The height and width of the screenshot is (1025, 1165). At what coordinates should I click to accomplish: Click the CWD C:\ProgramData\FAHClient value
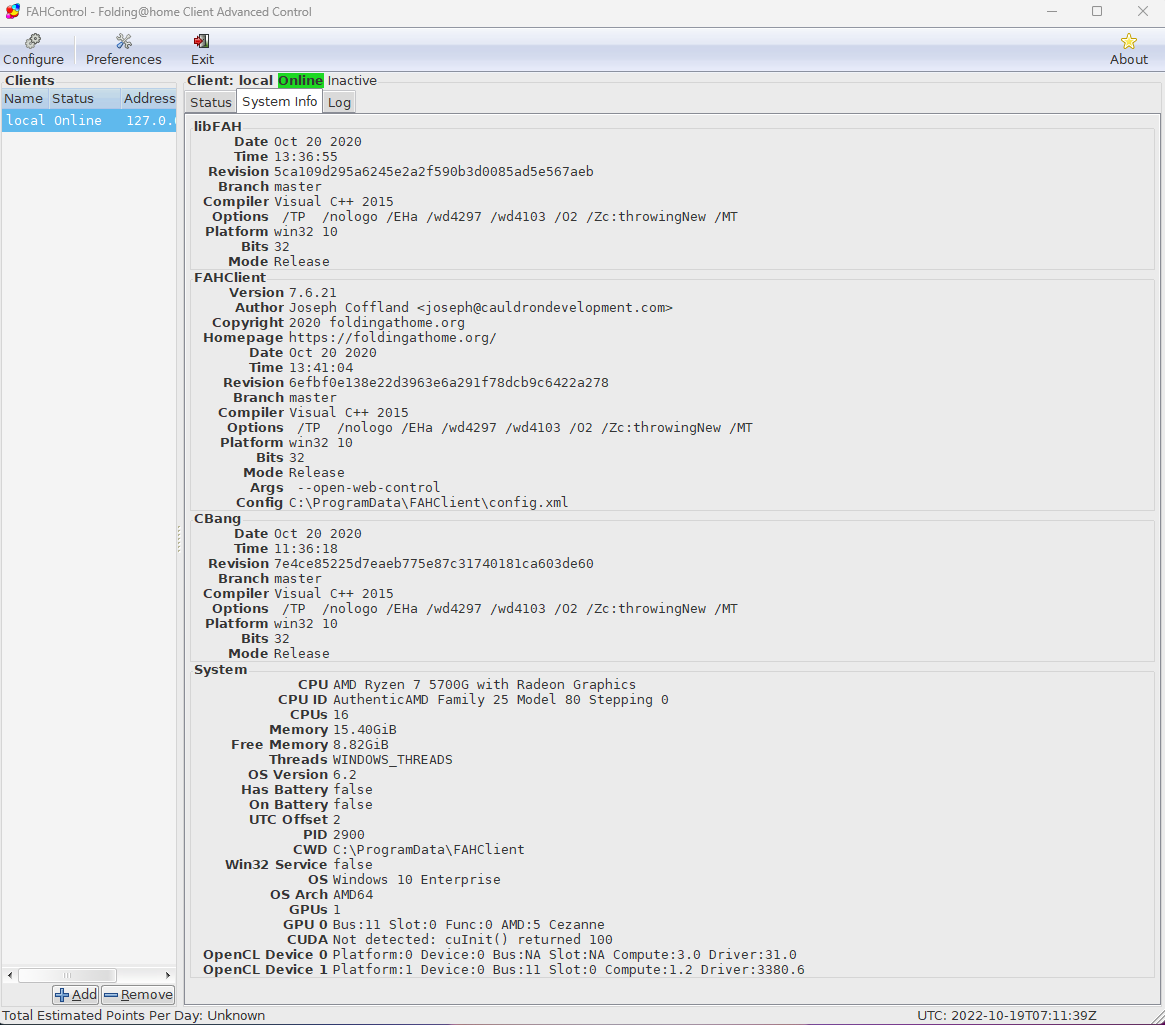click(x=429, y=849)
